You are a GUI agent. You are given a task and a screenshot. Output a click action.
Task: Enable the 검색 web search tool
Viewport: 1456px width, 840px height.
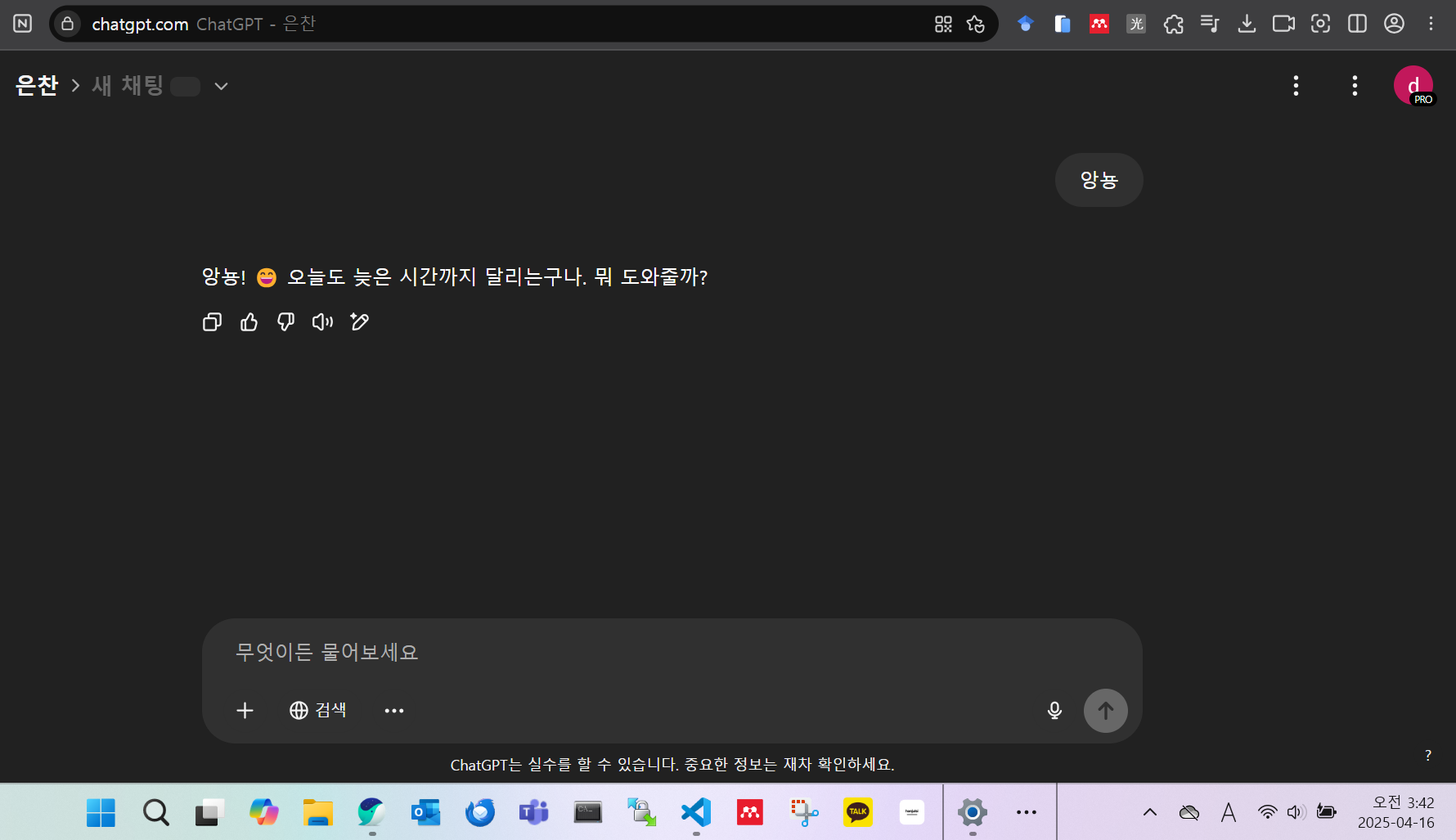pos(317,710)
